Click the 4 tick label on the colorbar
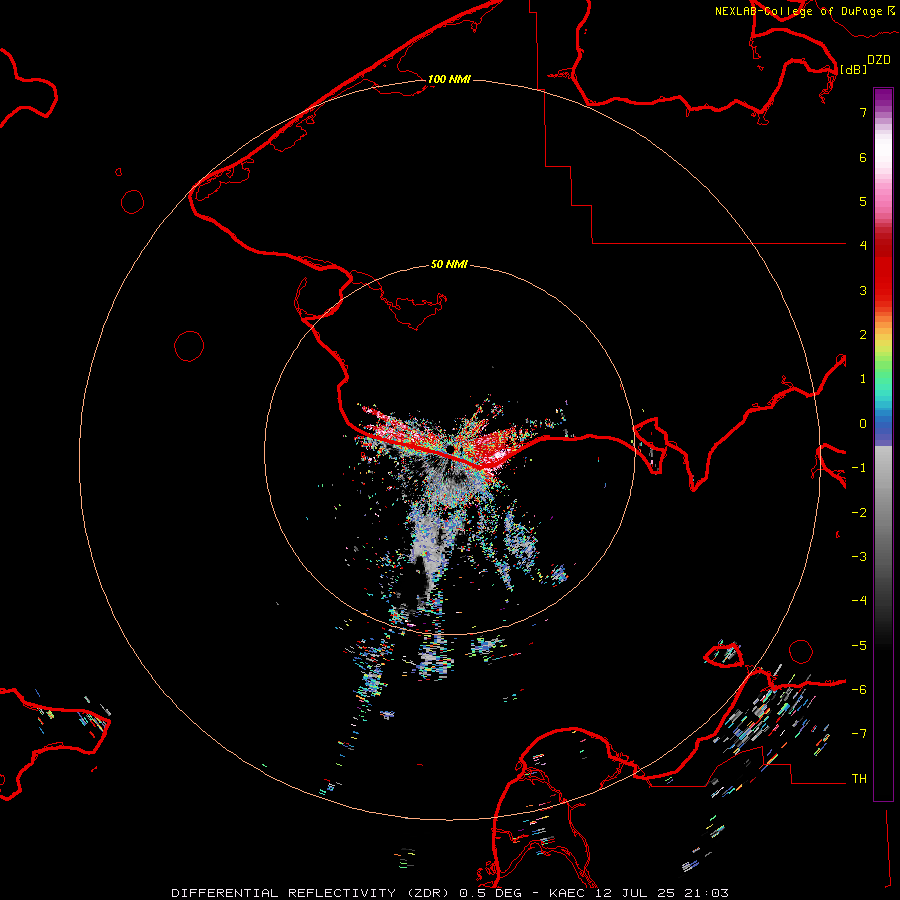The height and width of the screenshot is (900, 900). coord(863,245)
